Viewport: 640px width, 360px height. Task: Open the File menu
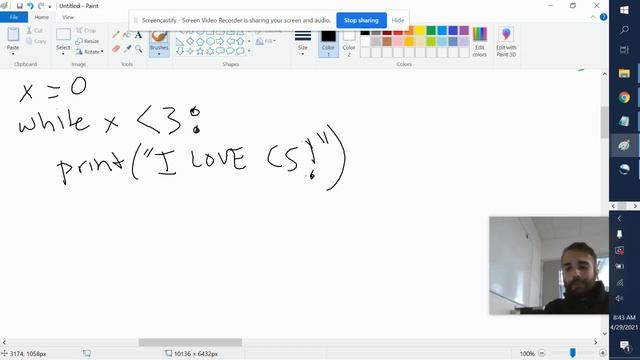tap(14, 17)
